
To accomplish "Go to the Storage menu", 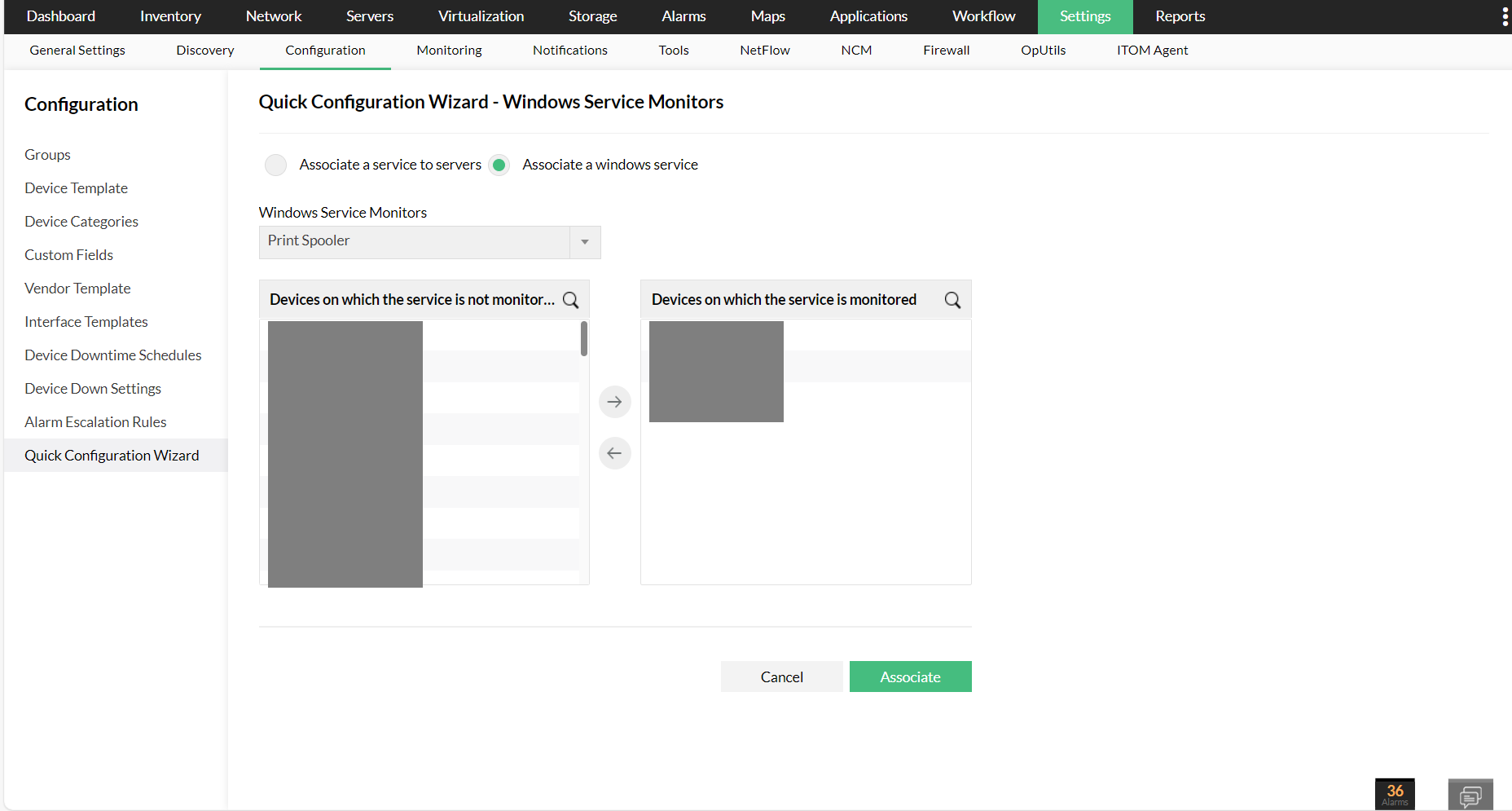I will (x=593, y=16).
